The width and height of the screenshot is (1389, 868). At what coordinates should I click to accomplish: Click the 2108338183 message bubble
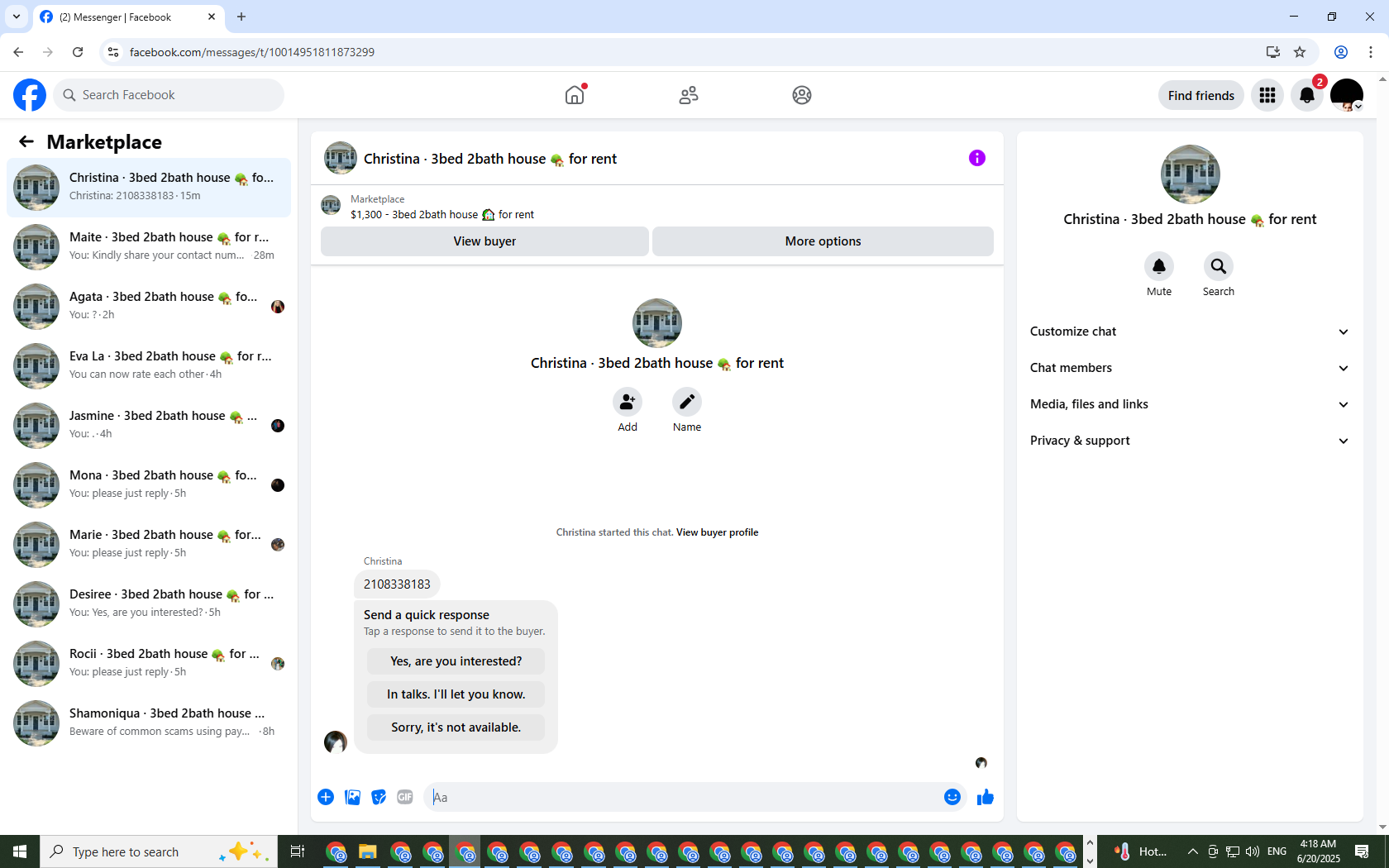(397, 584)
